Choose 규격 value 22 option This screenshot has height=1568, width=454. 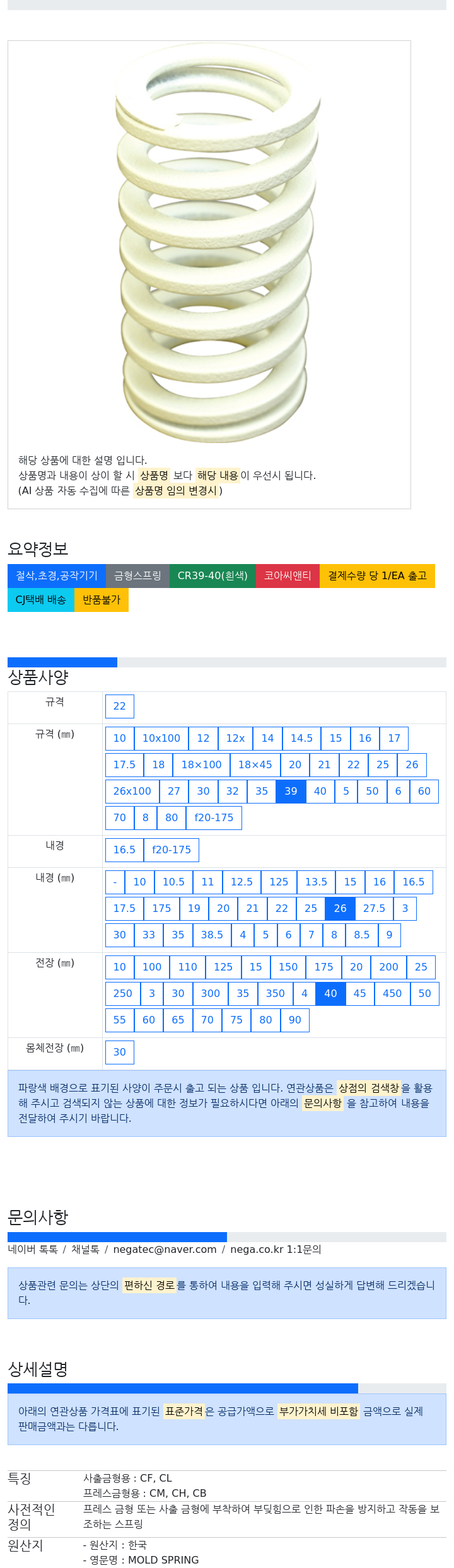[x=120, y=706]
